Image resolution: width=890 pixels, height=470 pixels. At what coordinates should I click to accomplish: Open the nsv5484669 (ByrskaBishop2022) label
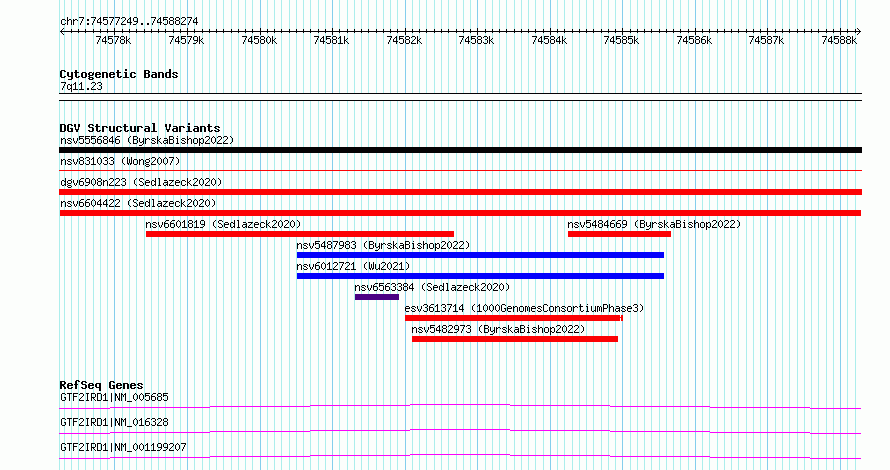[654, 224]
